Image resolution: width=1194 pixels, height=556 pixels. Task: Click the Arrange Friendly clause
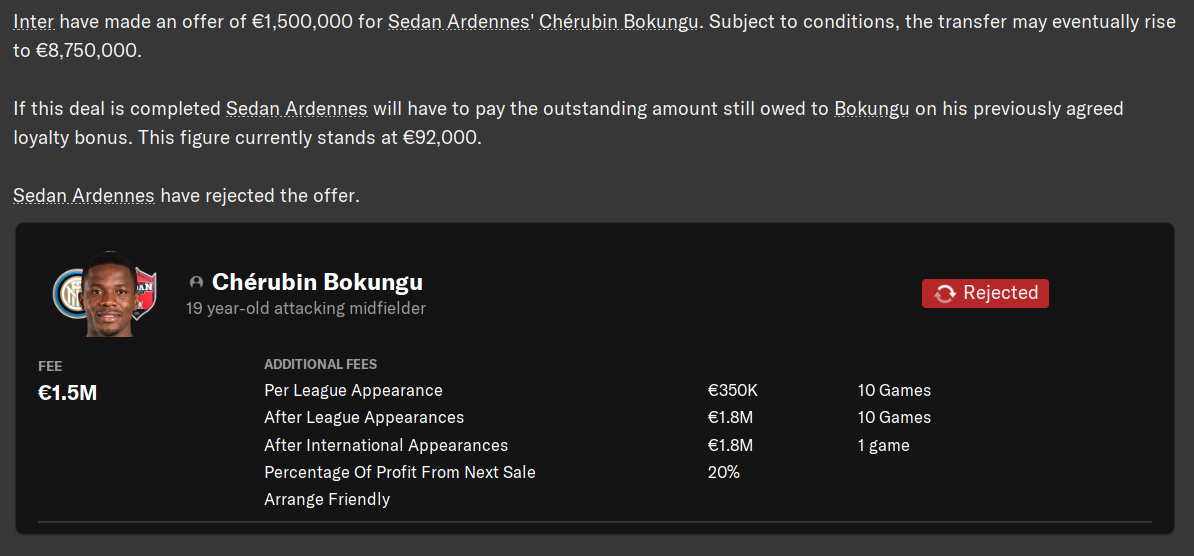[327, 499]
